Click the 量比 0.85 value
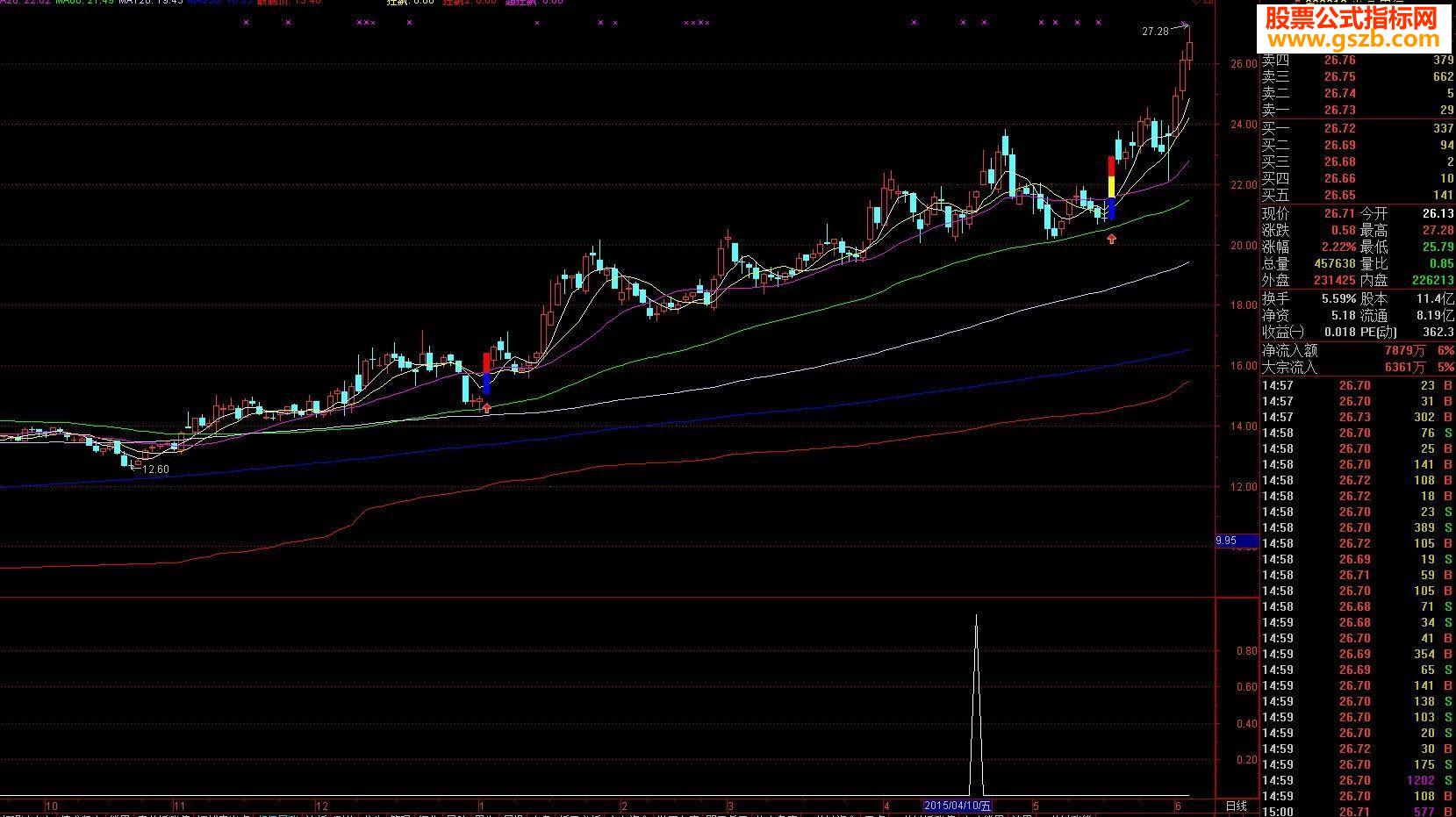 tap(1442, 264)
